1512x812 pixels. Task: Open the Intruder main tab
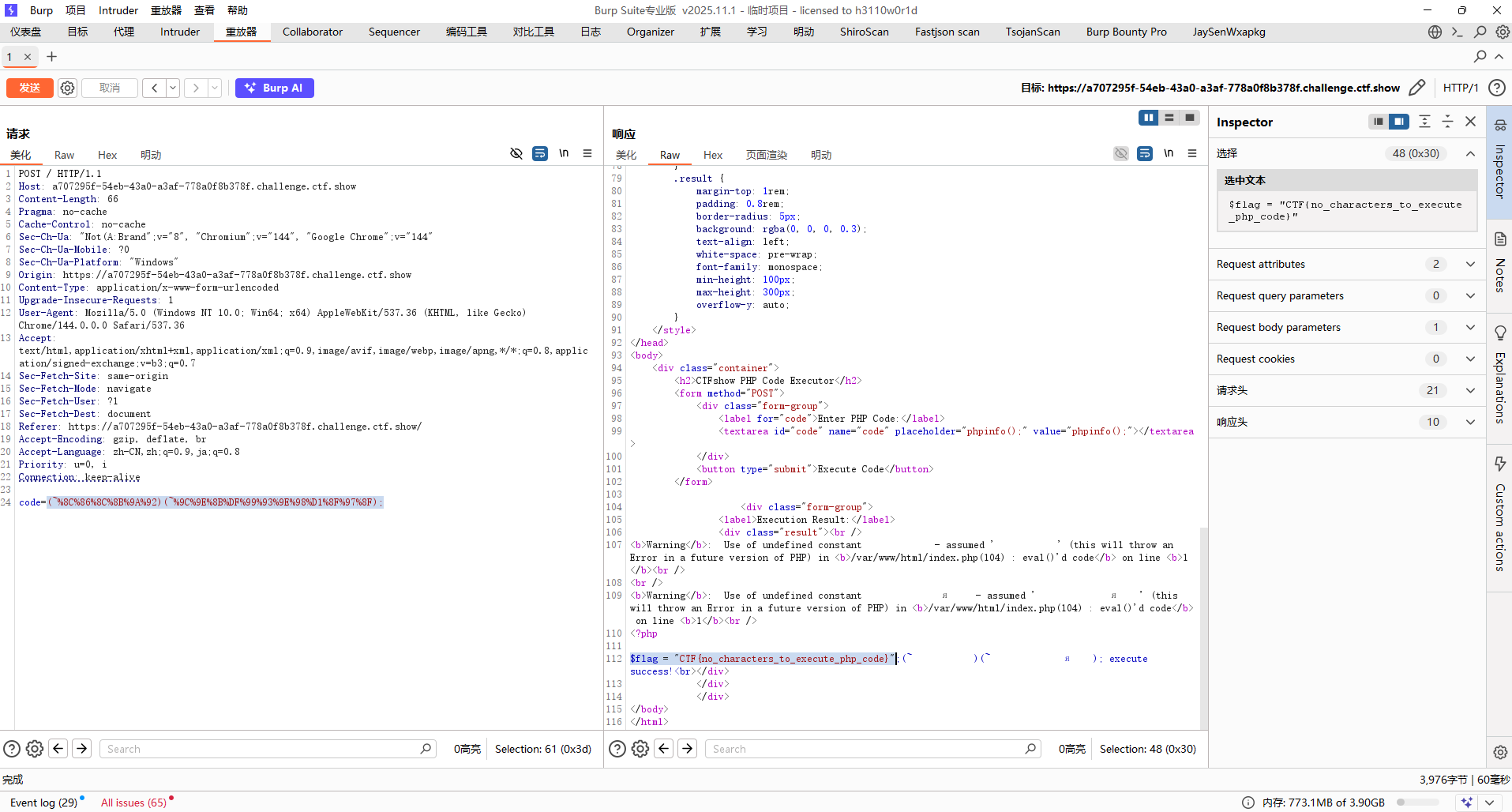coord(180,32)
